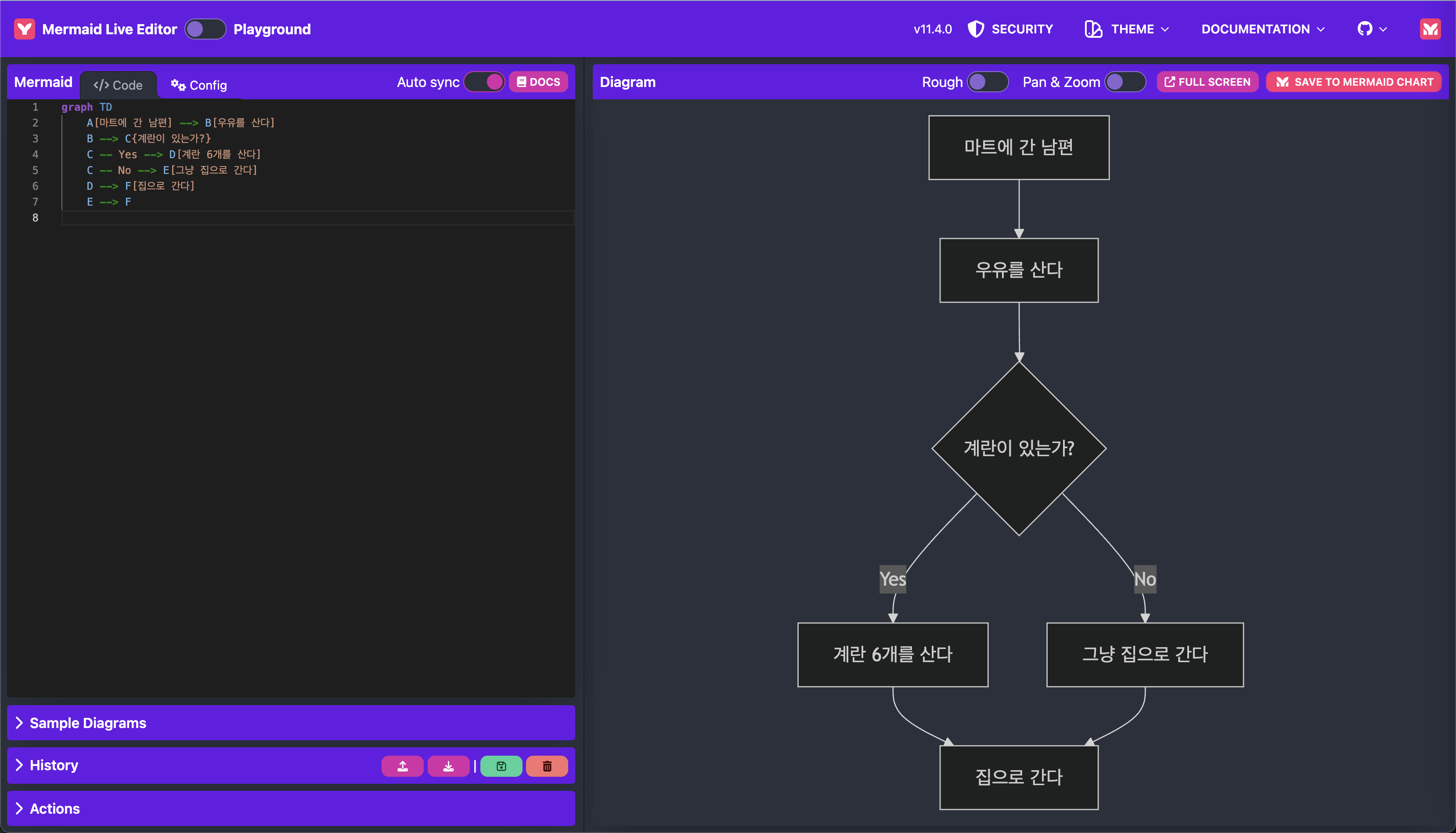Toggle the Playground mode switch

point(205,29)
